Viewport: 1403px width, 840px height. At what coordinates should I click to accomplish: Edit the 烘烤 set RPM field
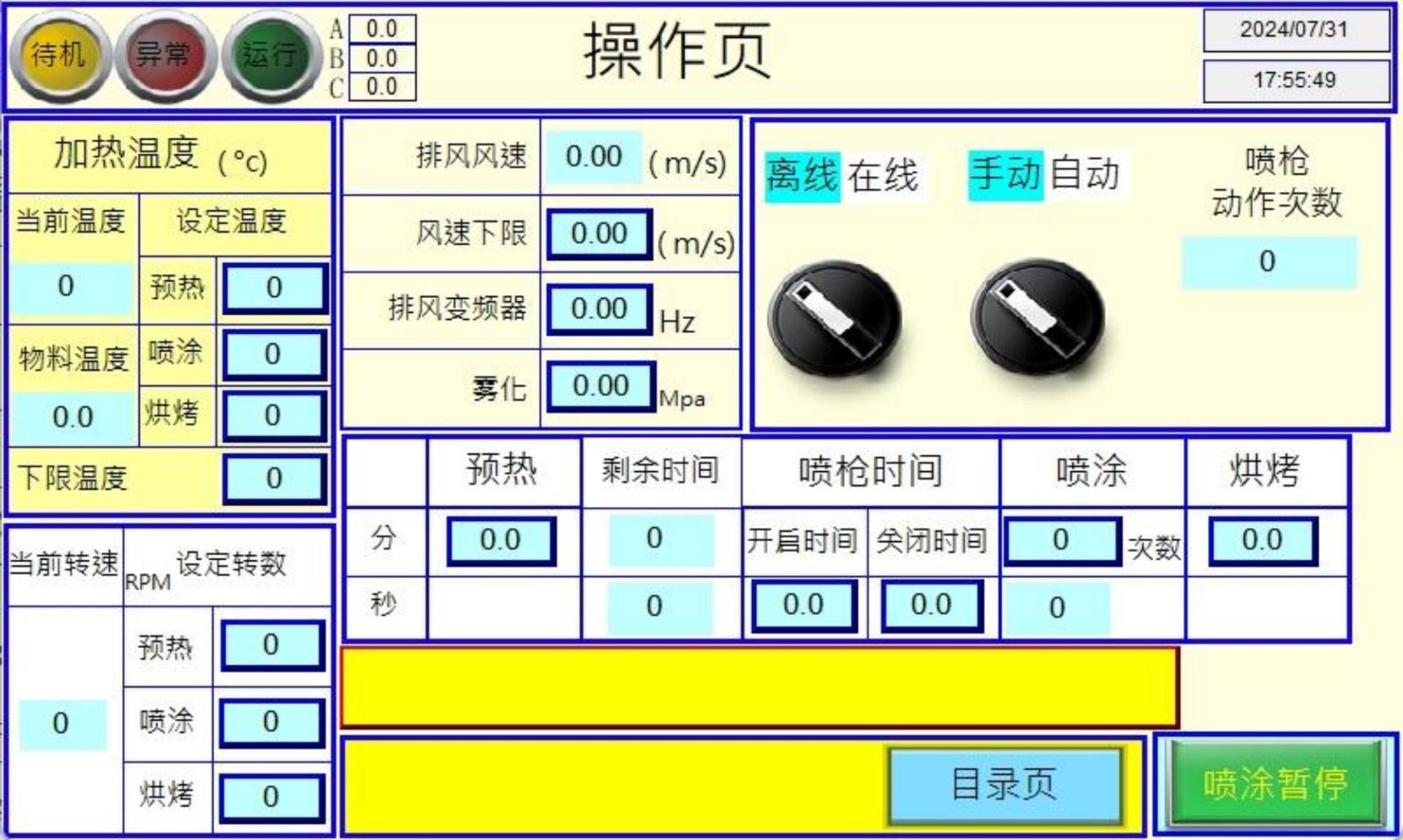tap(271, 797)
